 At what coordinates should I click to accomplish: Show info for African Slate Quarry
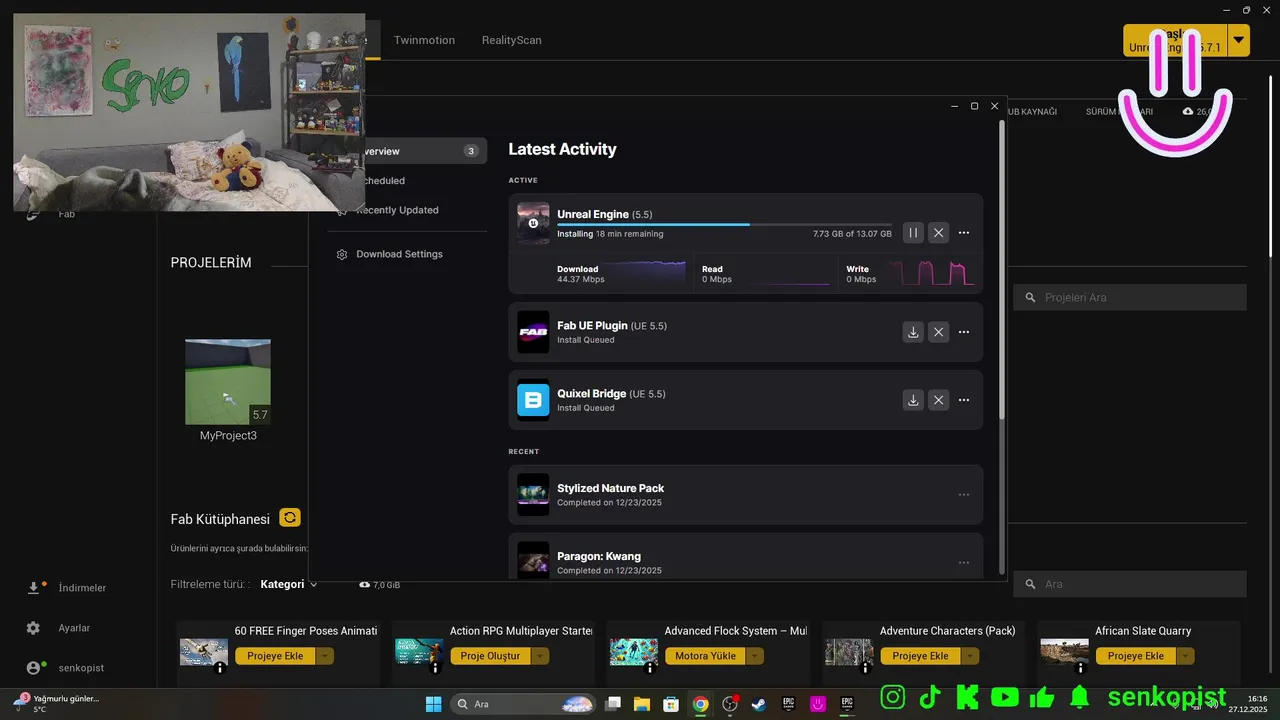(1080, 669)
